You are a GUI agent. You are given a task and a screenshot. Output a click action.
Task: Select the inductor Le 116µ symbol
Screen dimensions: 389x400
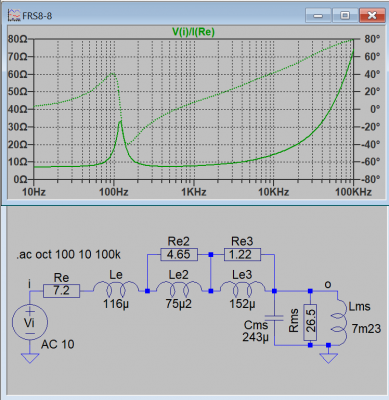pyautogui.click(x=116, y=289)
